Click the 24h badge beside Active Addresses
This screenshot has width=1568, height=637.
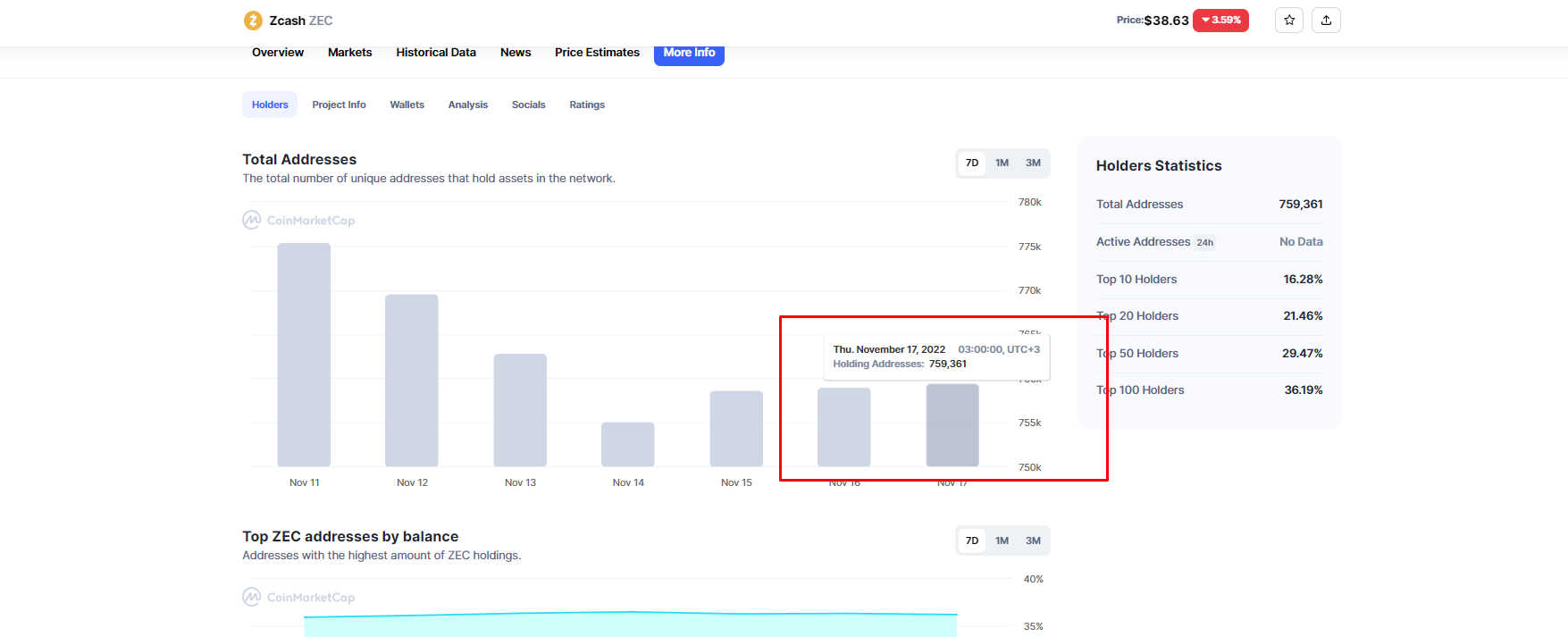[x=1205, y=242]
